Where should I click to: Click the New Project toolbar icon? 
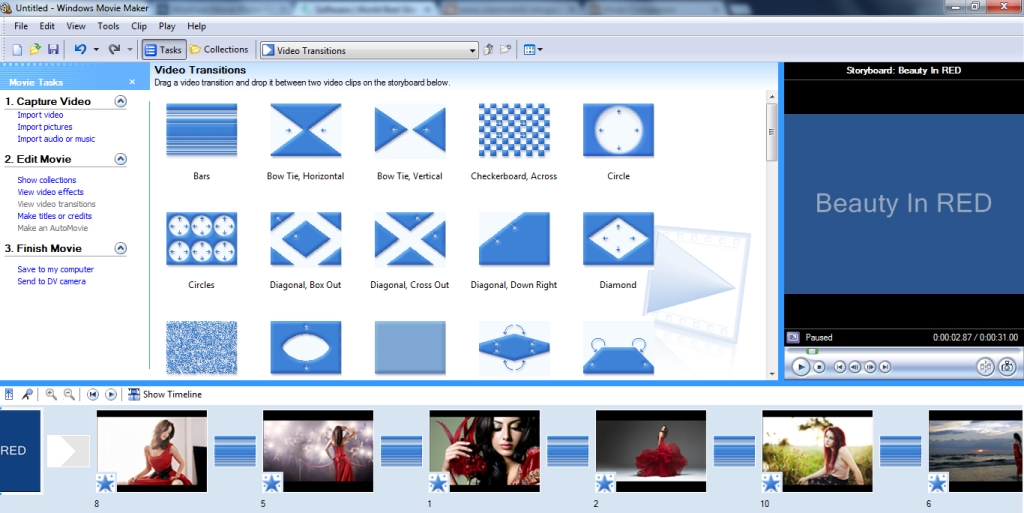(18, 50)
